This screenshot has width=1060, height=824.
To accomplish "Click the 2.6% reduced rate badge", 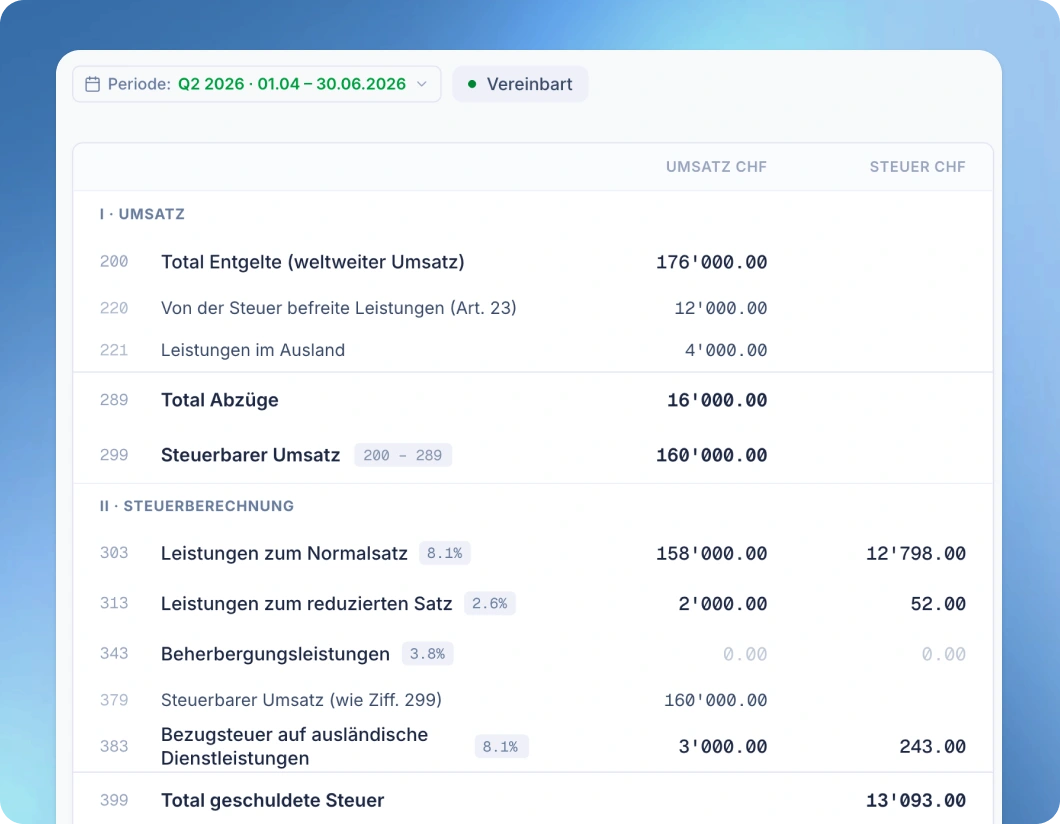I will pyautogui.click(x=489, y=603).
